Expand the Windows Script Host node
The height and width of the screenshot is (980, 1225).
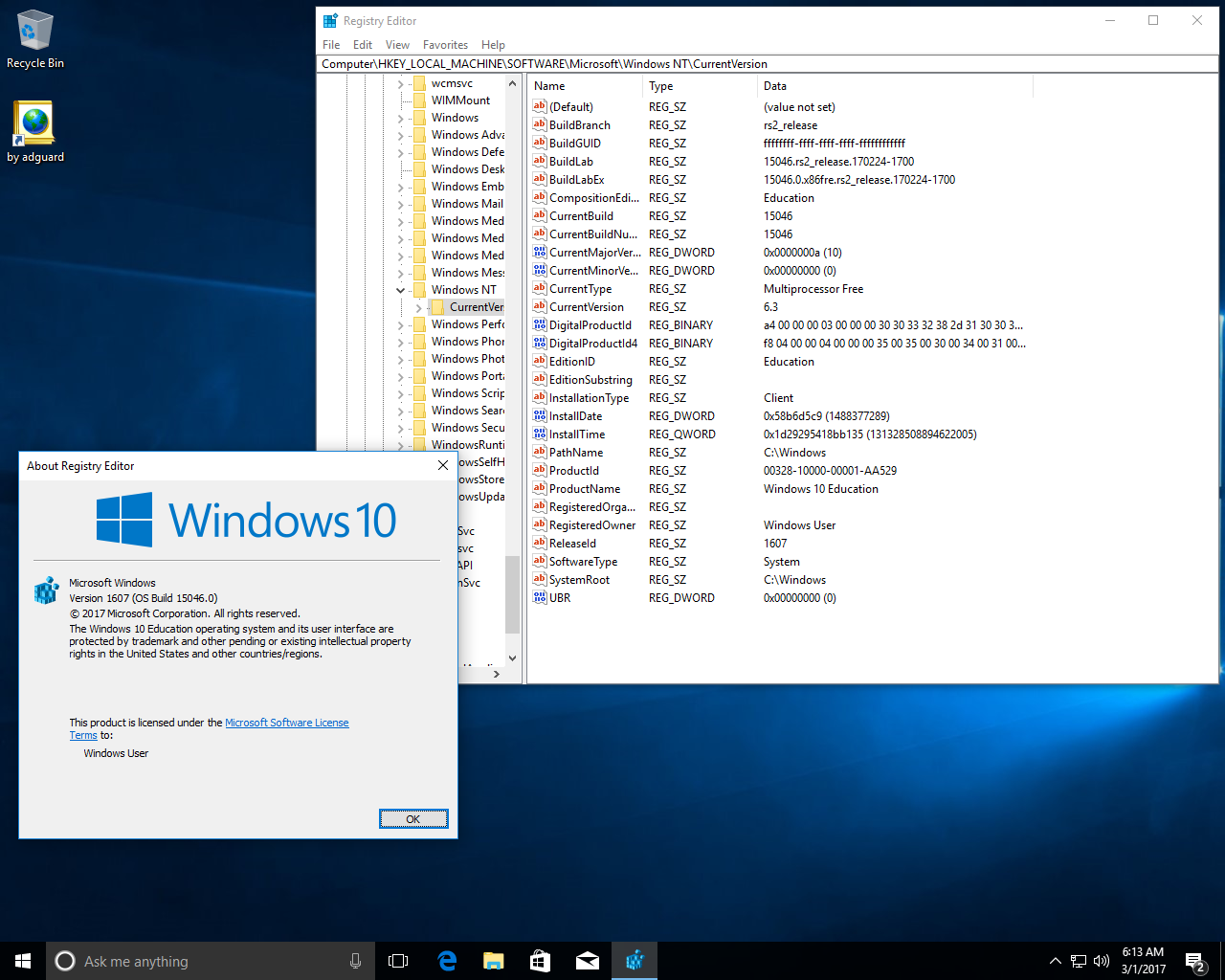coord(401,393)
